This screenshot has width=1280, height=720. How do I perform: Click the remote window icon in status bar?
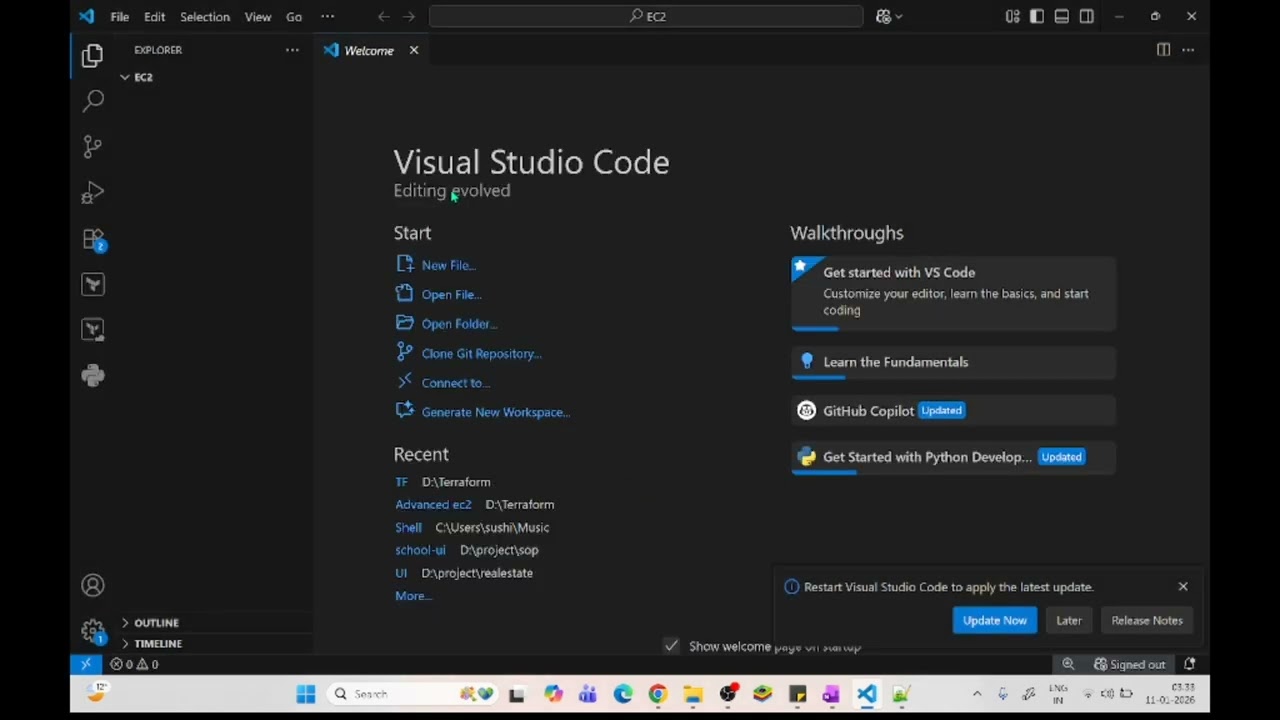tap(86, 664)
